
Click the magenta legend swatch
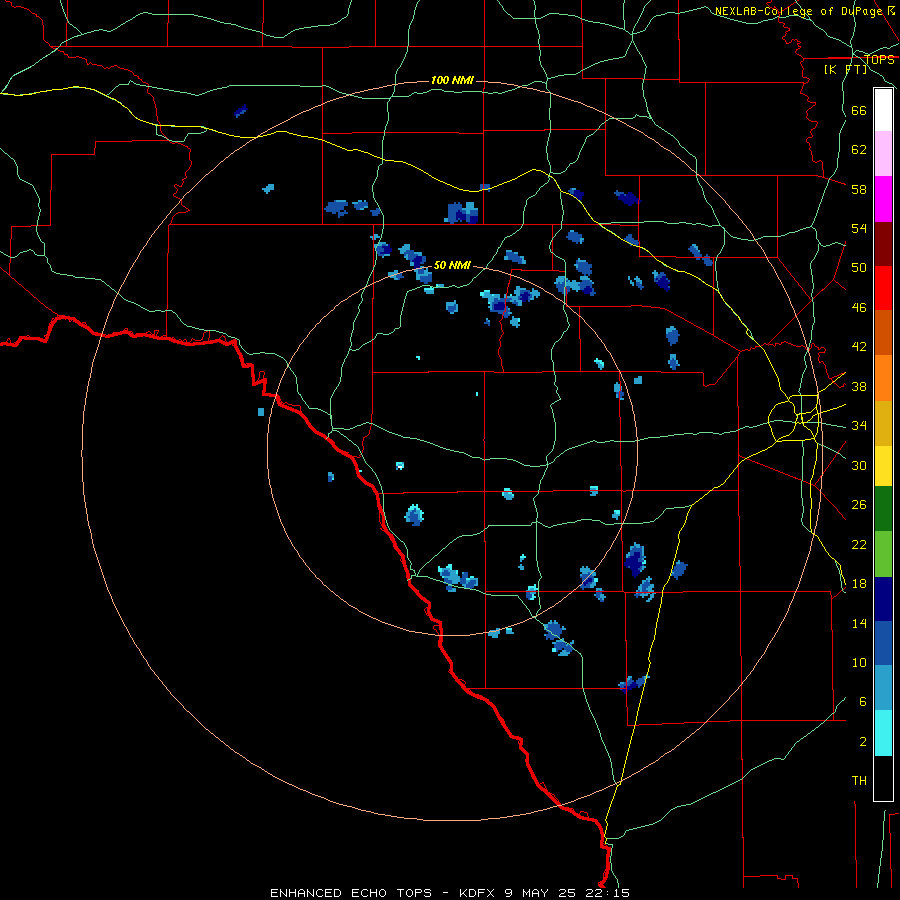pos(883,199)
